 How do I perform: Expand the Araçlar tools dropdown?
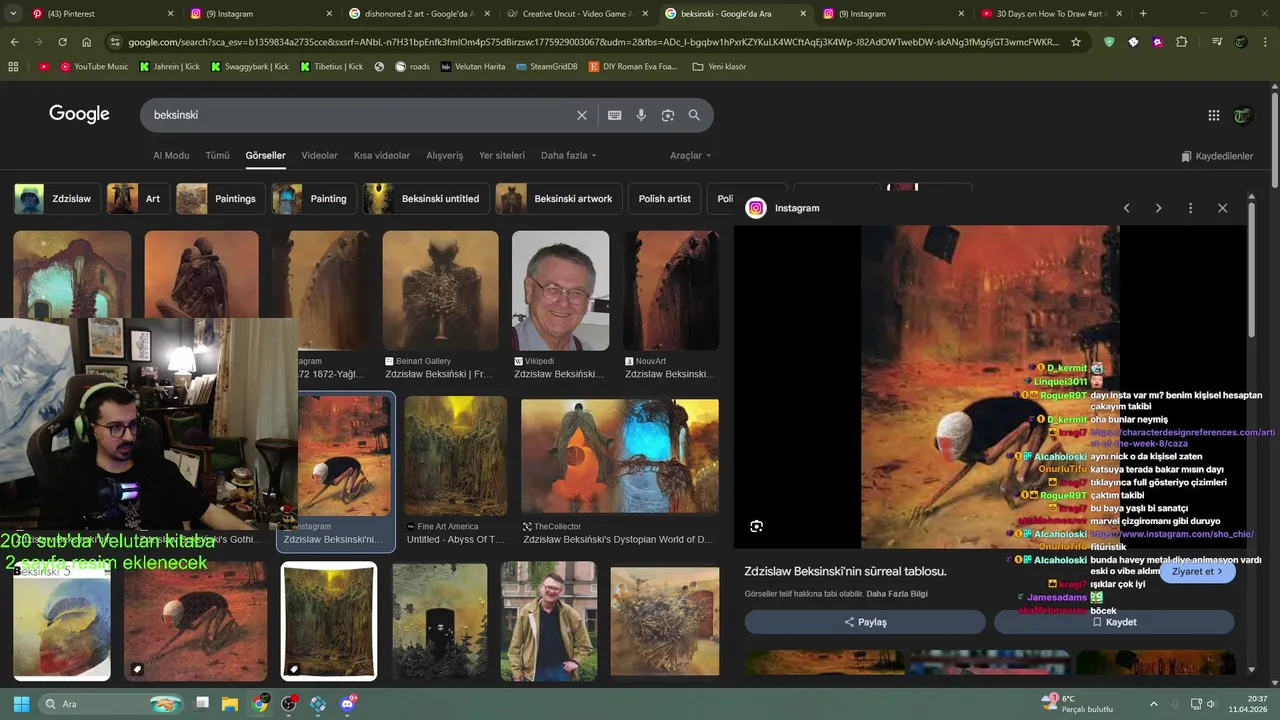click(691, 156)
